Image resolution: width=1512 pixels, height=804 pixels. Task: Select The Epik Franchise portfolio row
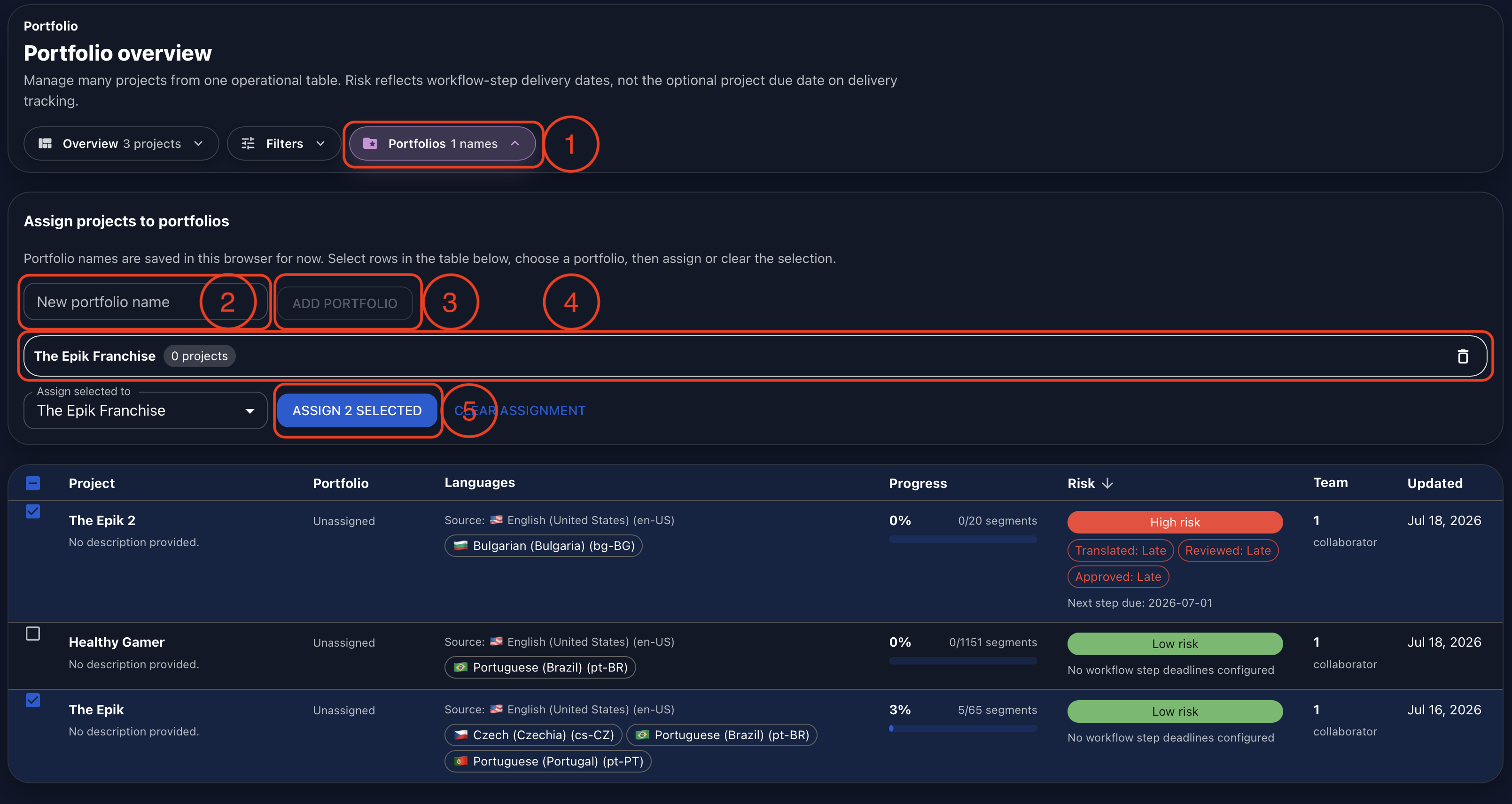click(755, 356)
